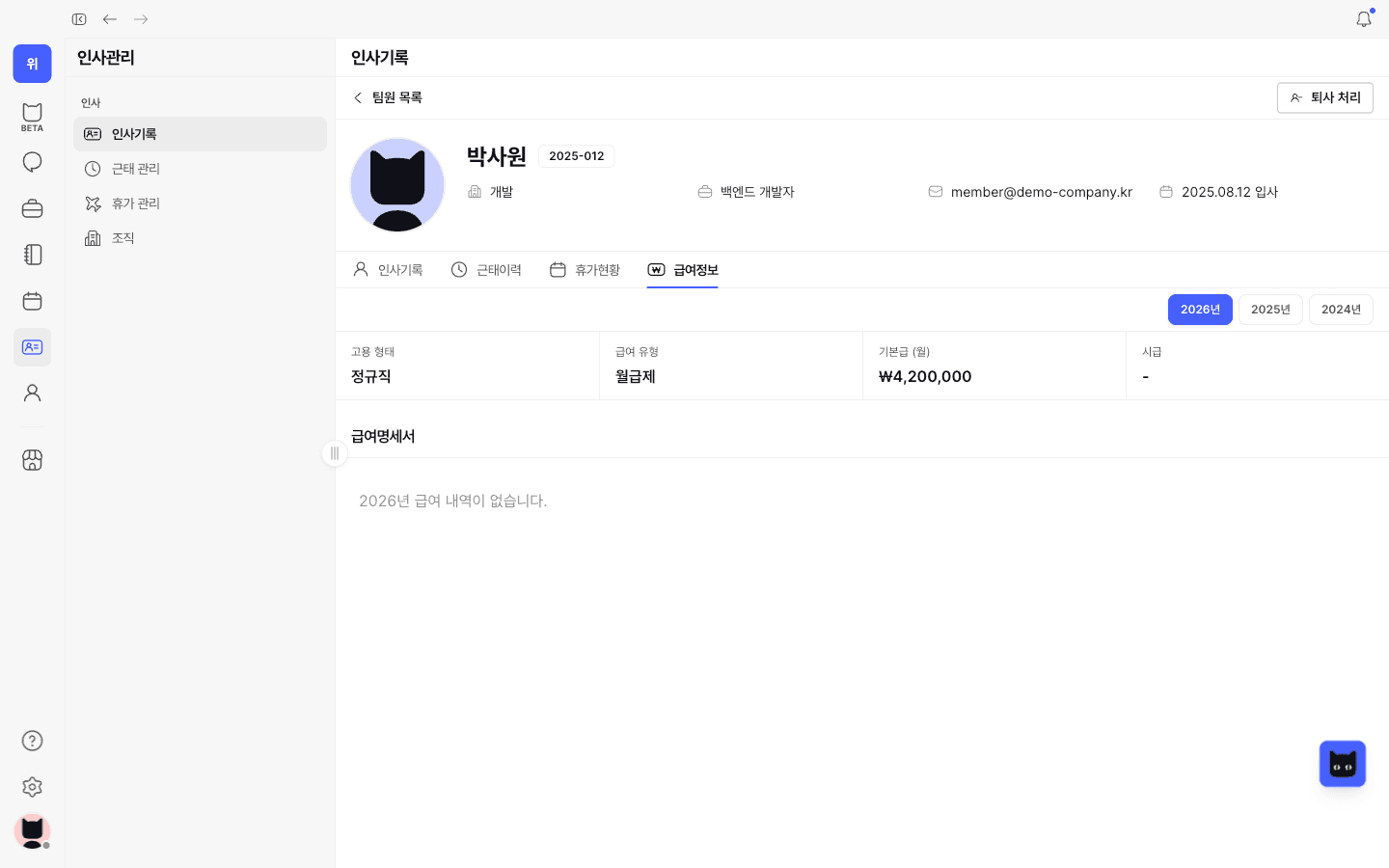Viewport: 1389px width, 868px height.
Task: Select the 2024년 year button
Action: [1341, 310]
